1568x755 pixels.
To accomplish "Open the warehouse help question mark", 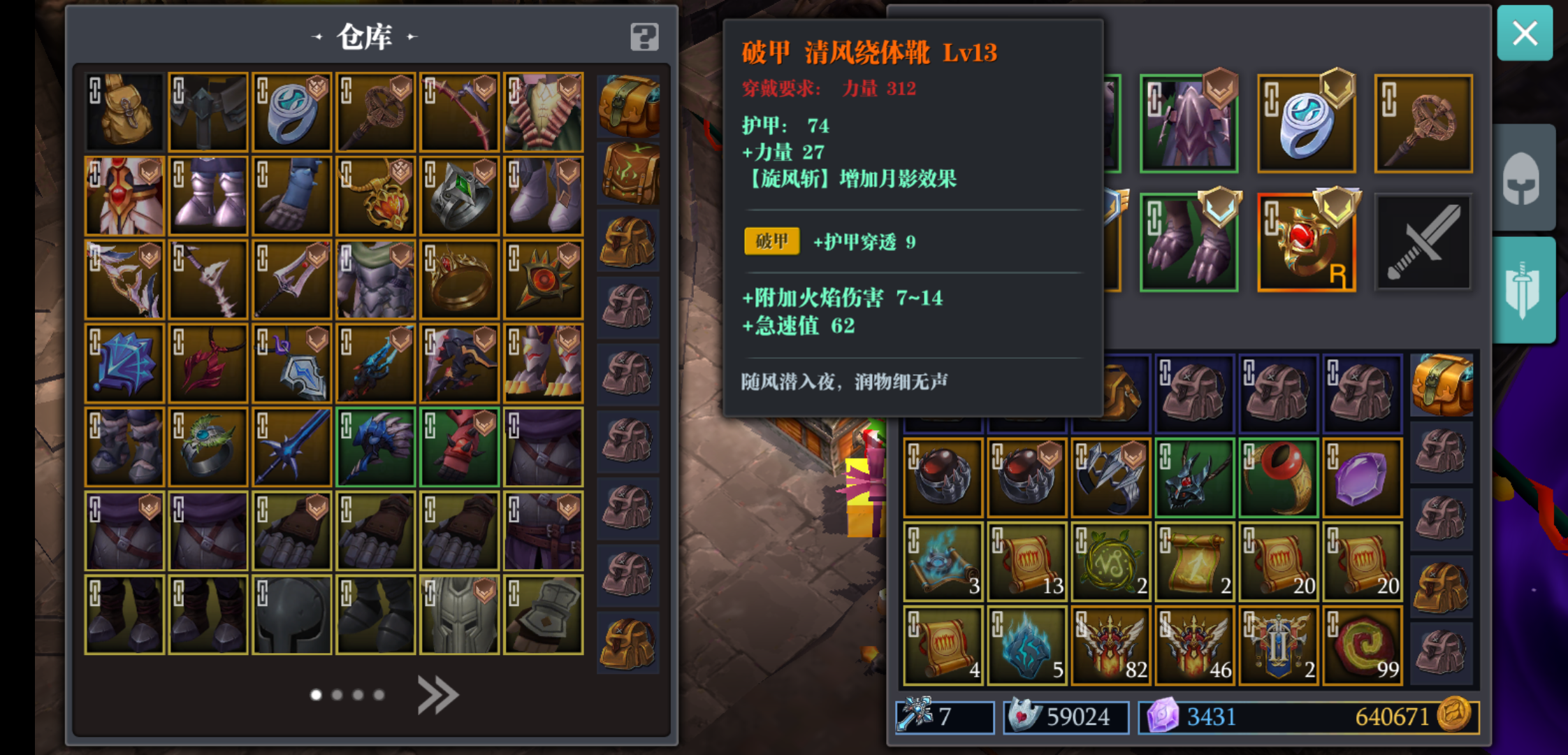I will pyautogui.click(x=644, y=36).
